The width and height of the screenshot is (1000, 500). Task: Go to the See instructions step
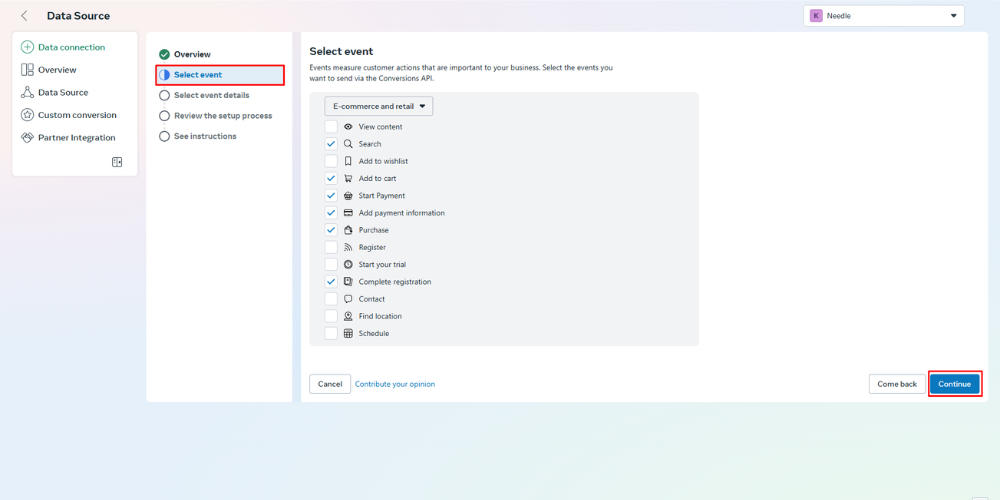(x=205, y=136)
